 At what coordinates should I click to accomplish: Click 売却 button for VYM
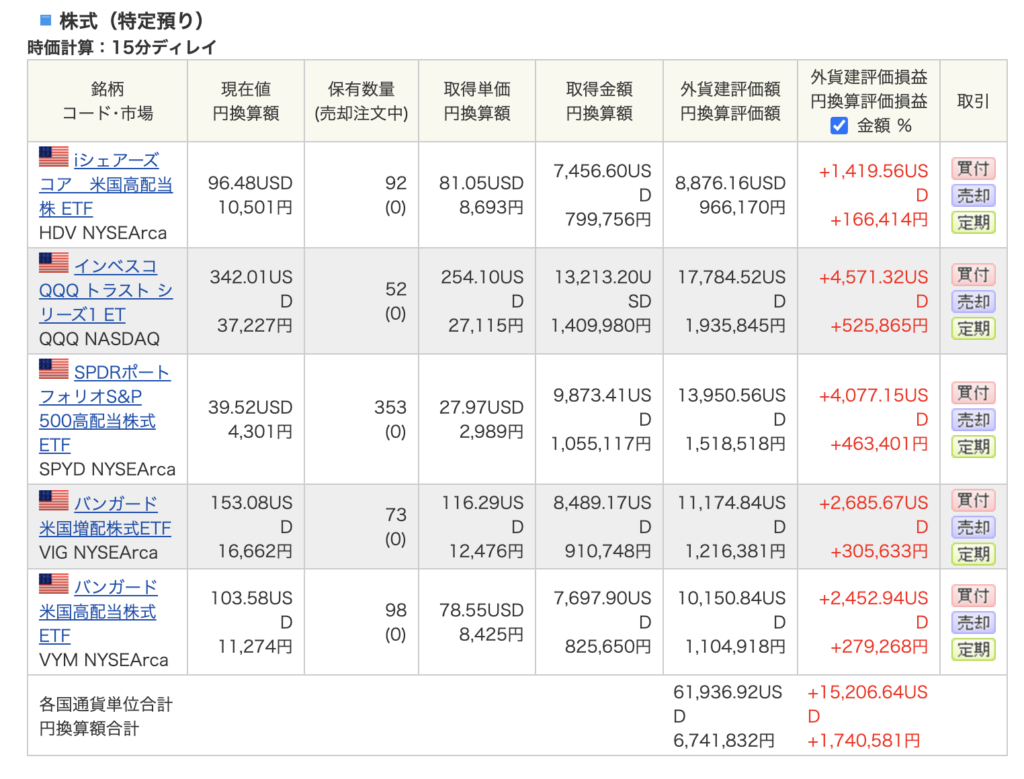(x=973, y=623)
